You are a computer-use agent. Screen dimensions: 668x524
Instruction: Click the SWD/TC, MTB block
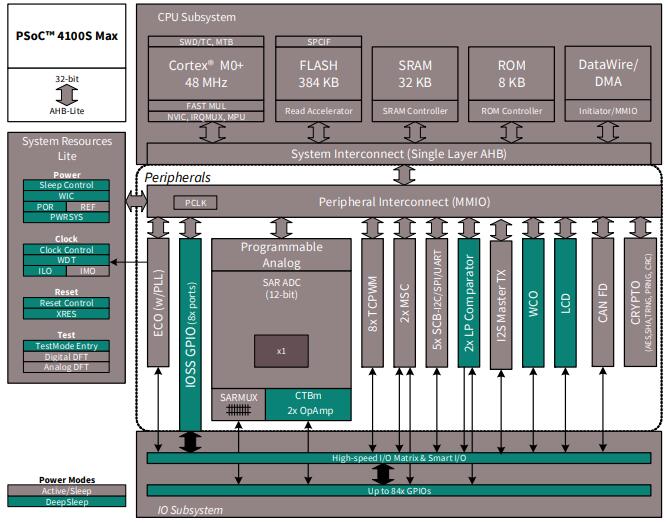[206, 41]
